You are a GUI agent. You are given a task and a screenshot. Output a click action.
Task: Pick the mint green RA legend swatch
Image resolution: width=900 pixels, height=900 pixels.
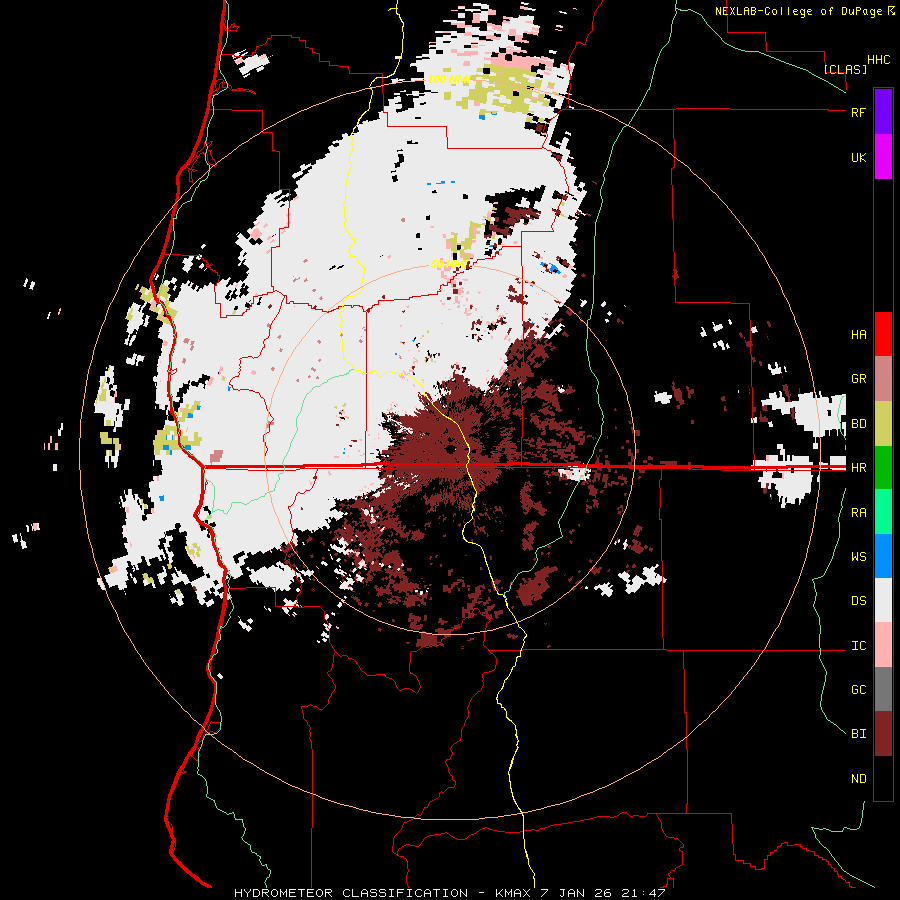[883, 512]
